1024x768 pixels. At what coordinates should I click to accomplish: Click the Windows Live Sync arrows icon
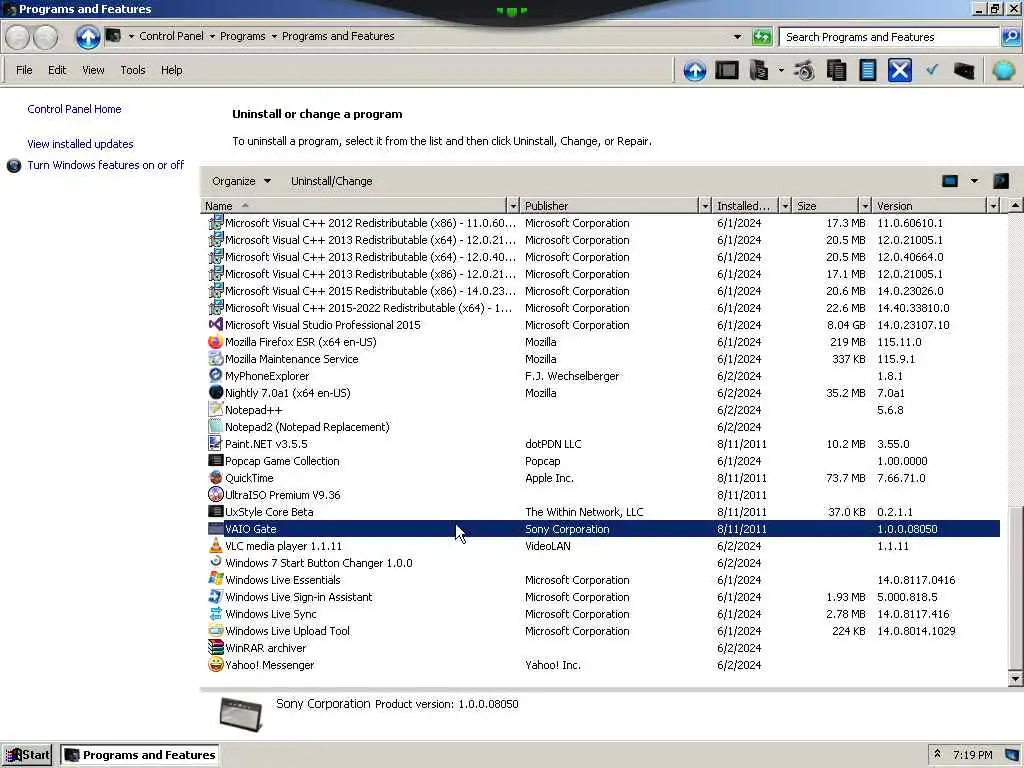click(216, 613)
